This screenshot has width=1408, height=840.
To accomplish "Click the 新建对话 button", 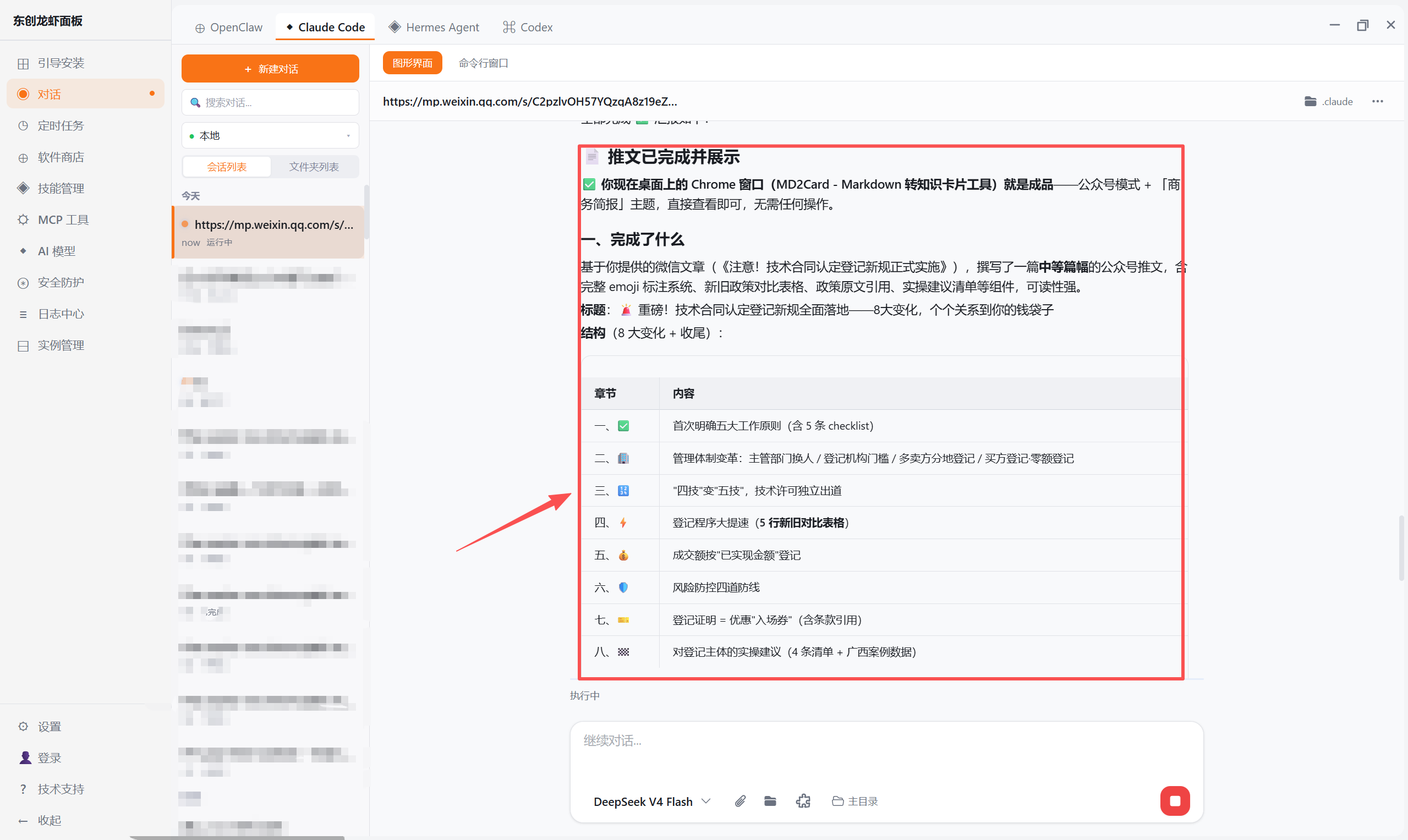I will coord(270,69).
